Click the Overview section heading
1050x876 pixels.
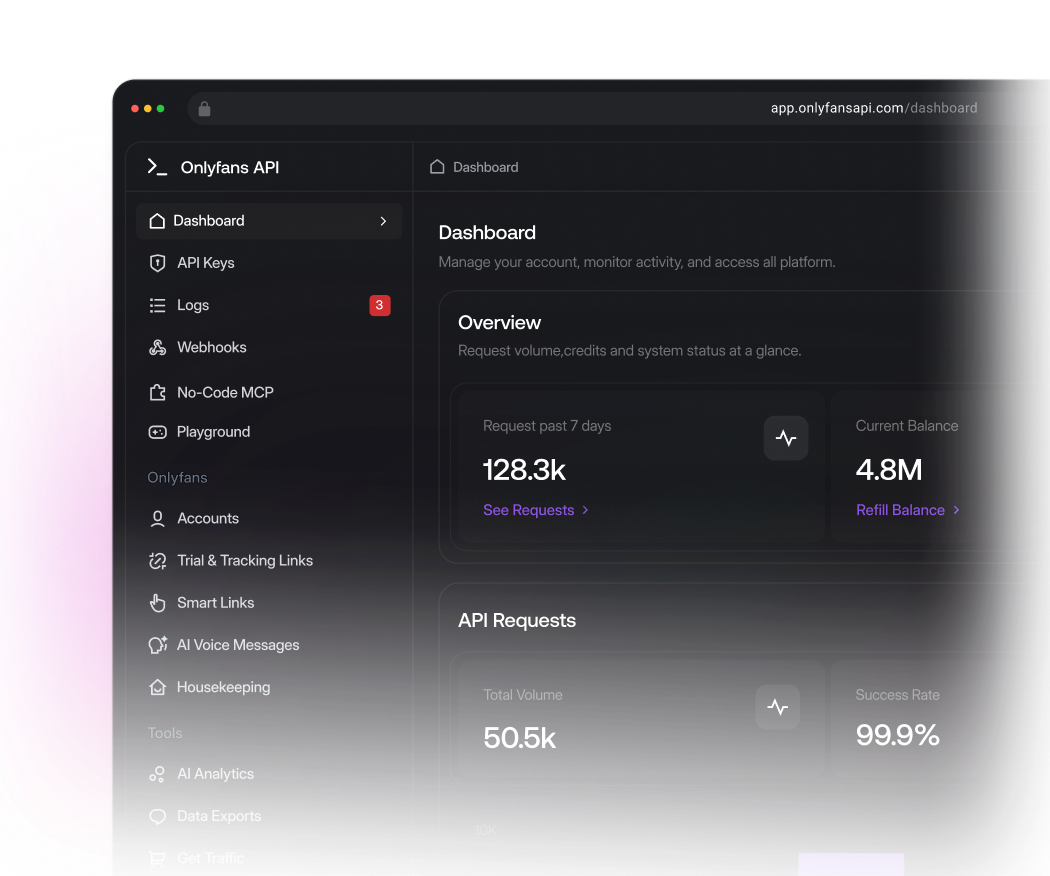(500, 323)
